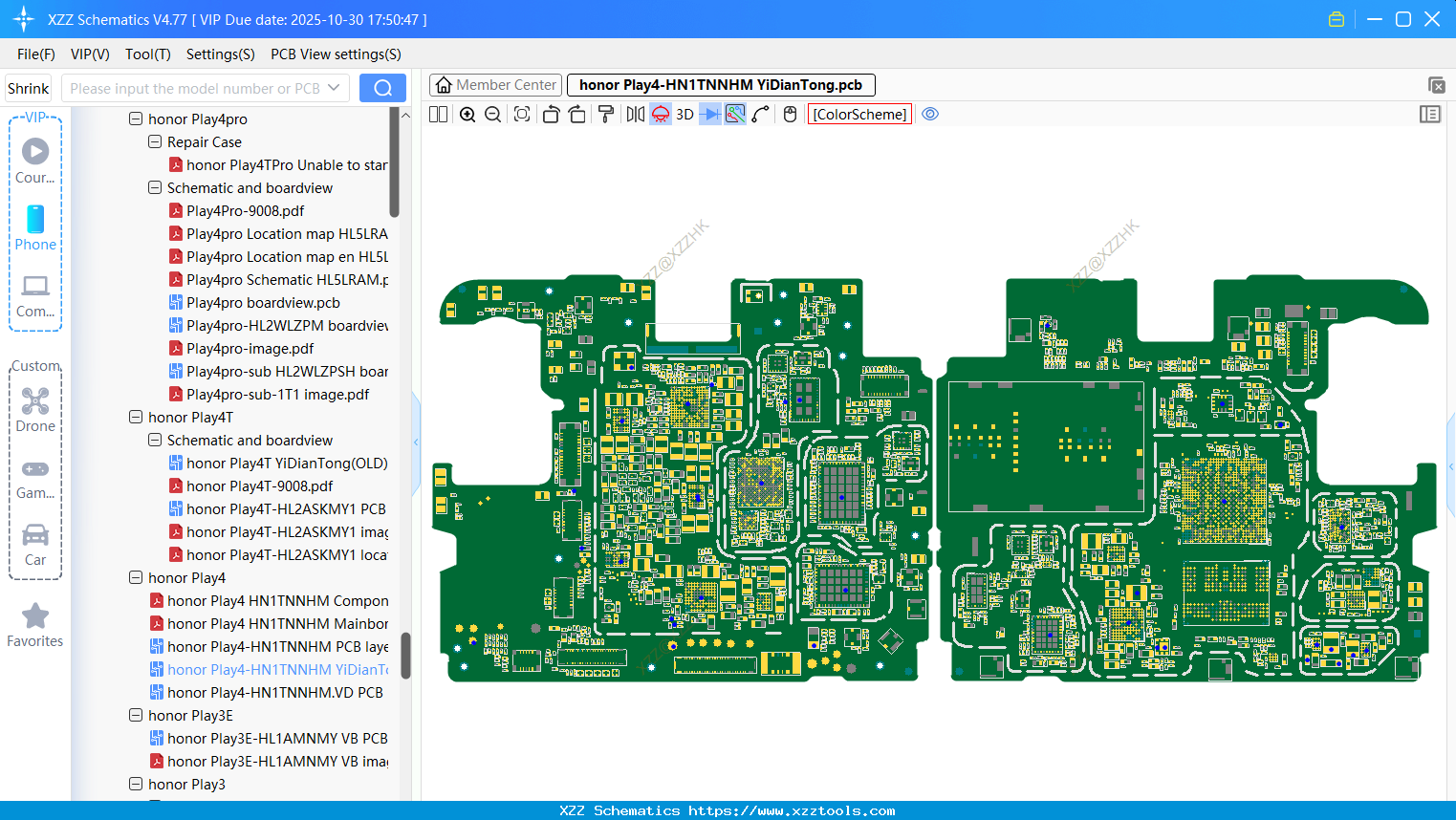This screenshot has height=820, width=1456.
Task: Collapse Schematic and boardview under honor Play4pro
Action: click(x=155, y=187)
